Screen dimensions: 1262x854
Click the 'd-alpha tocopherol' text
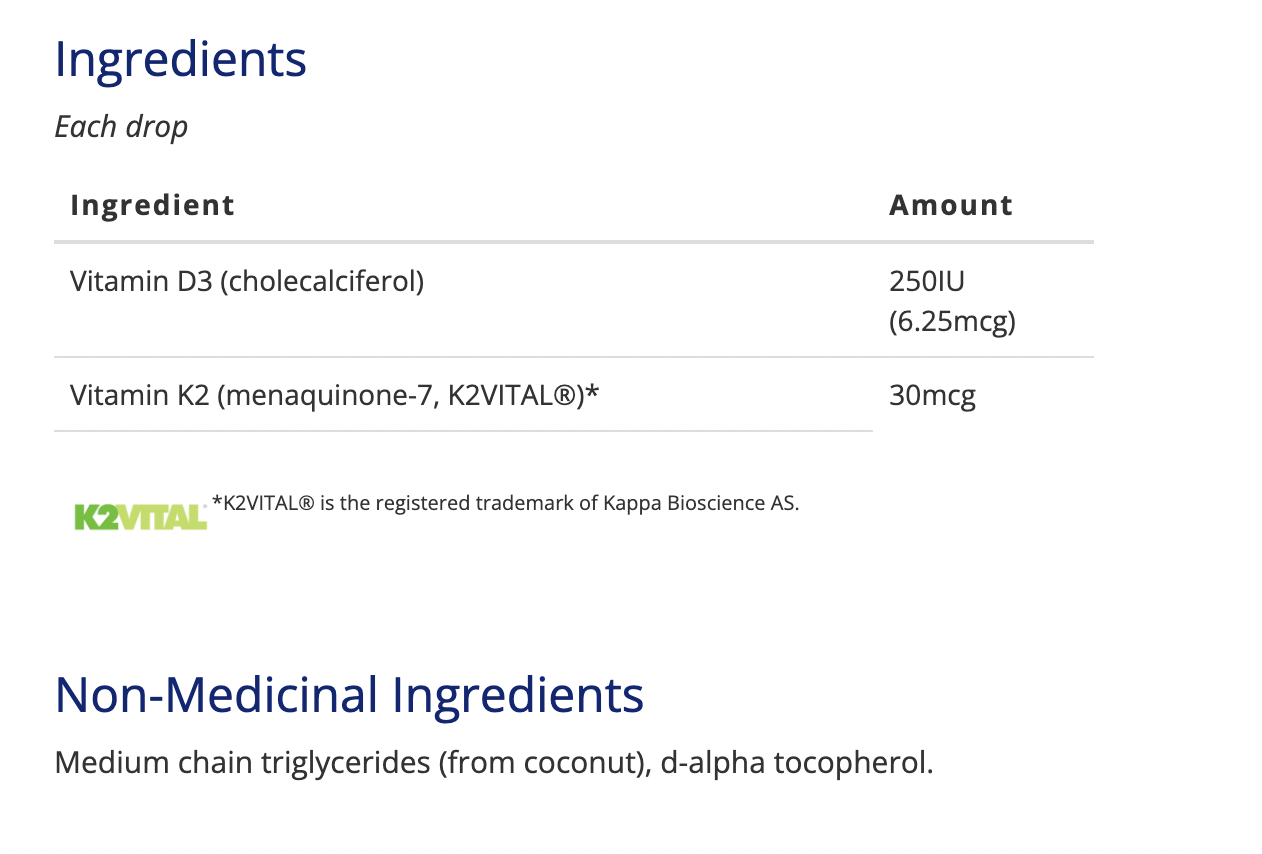pos(797,763)
